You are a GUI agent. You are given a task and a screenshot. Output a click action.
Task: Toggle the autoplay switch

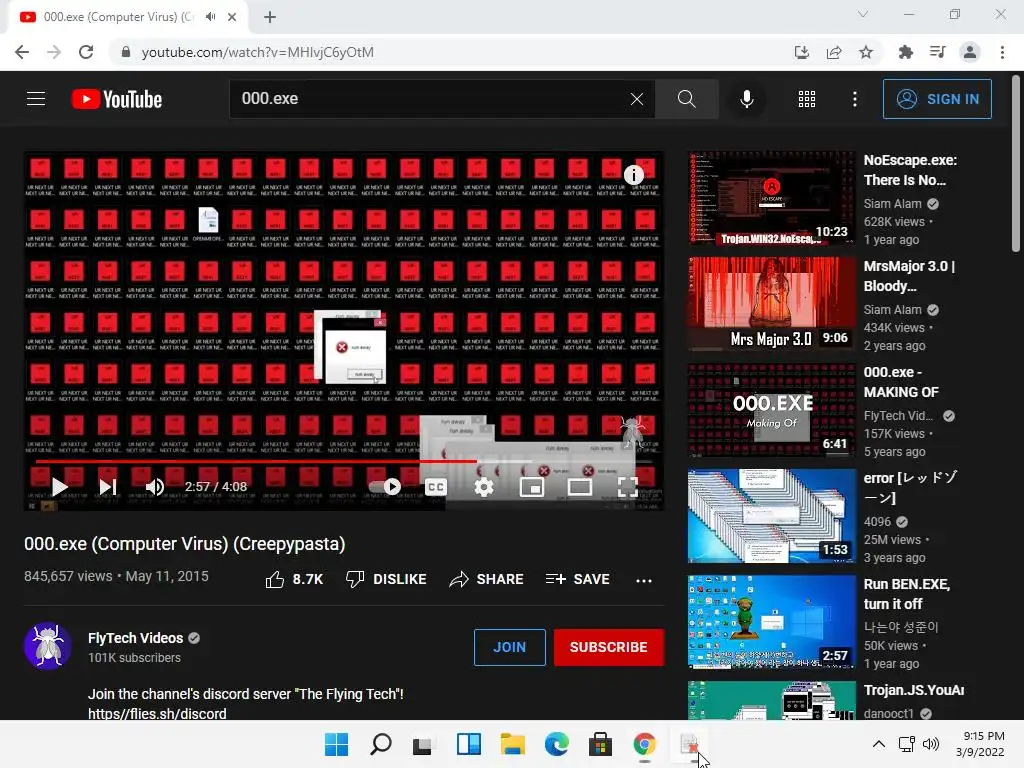[x=385, y=487]
